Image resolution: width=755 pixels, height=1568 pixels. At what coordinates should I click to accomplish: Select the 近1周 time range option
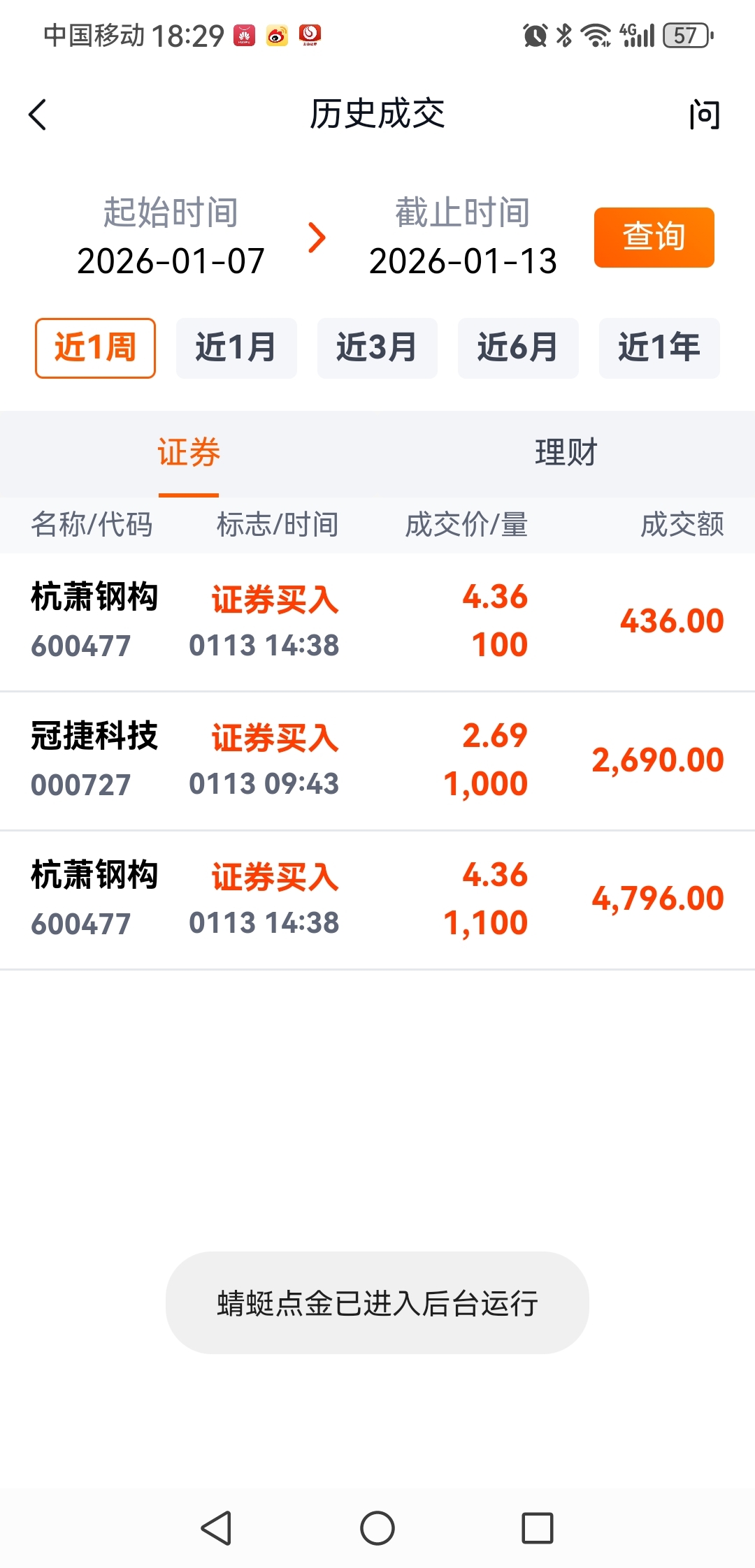coord(95,348)
